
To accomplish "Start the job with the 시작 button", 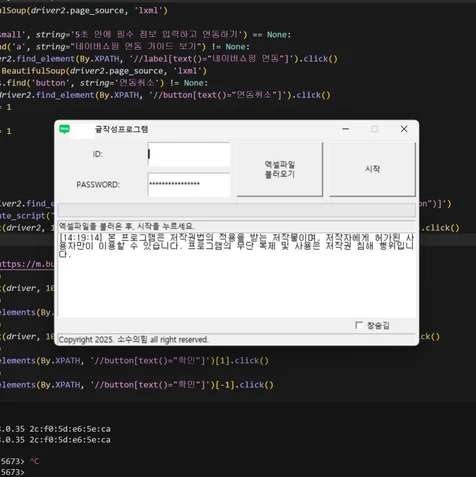I will click(372, 169).
